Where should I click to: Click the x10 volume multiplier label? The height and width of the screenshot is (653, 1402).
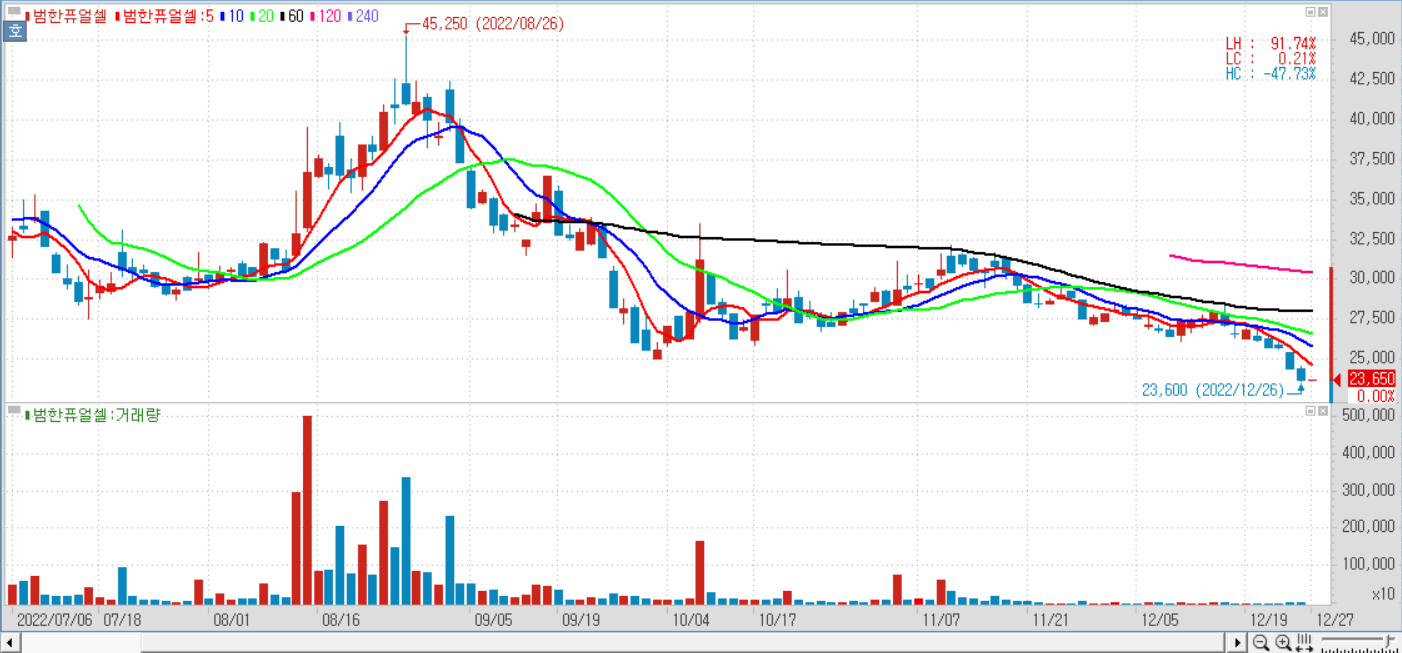tap(1383, 594)
